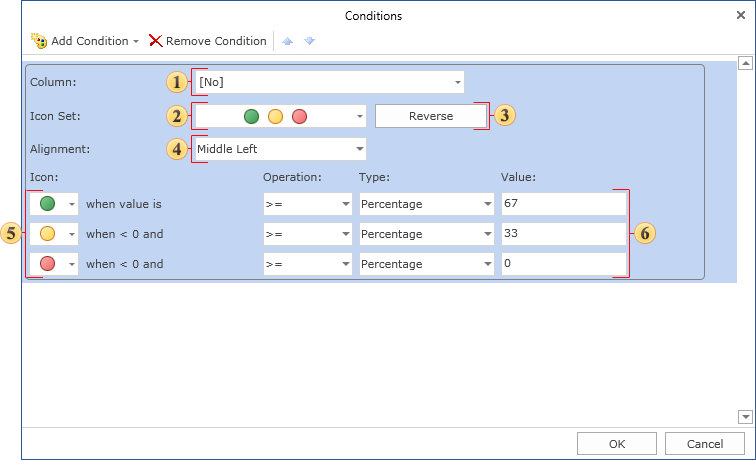This screenshot has width=756, height=460.
Task: Open the Icon Set dropdown
Action: [359, 116]
